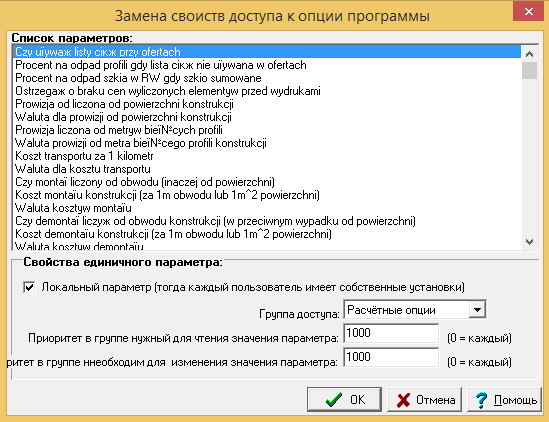This screenshot has height=422, width=549.
Task: Click the green checkmark OK button
Action: 344,399
